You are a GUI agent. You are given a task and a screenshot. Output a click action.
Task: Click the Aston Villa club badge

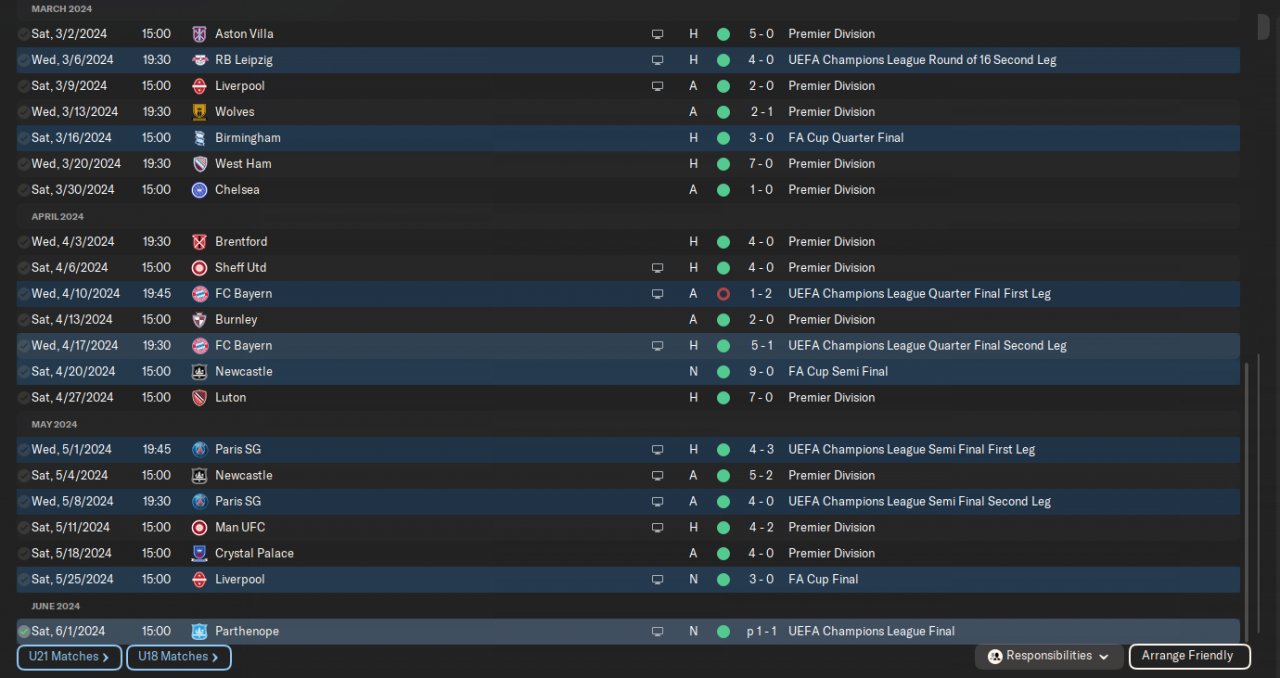pyautogui.click(x=200, y=34)
